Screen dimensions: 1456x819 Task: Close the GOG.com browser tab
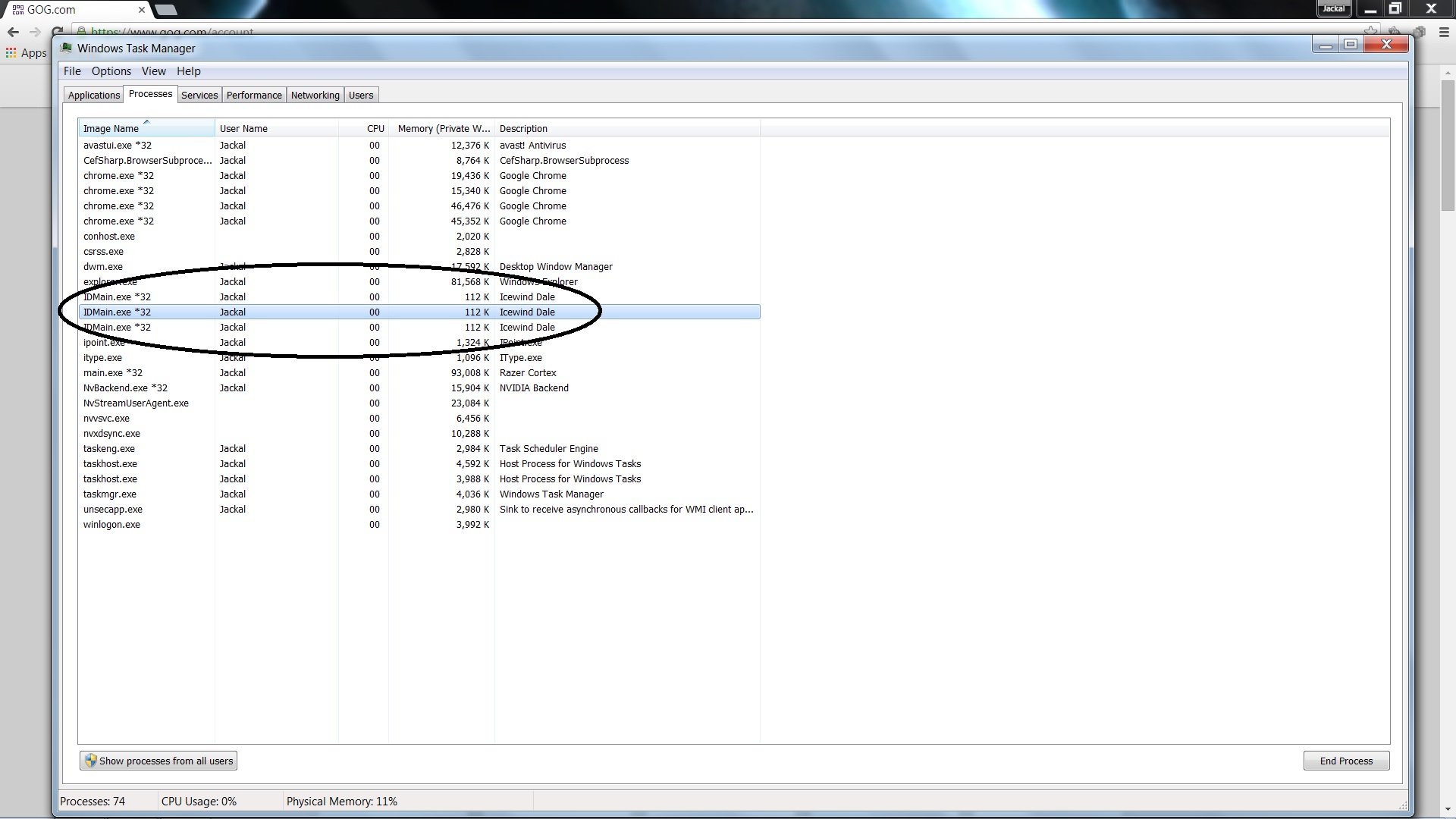pyautogui.click(x=142, y=10)
